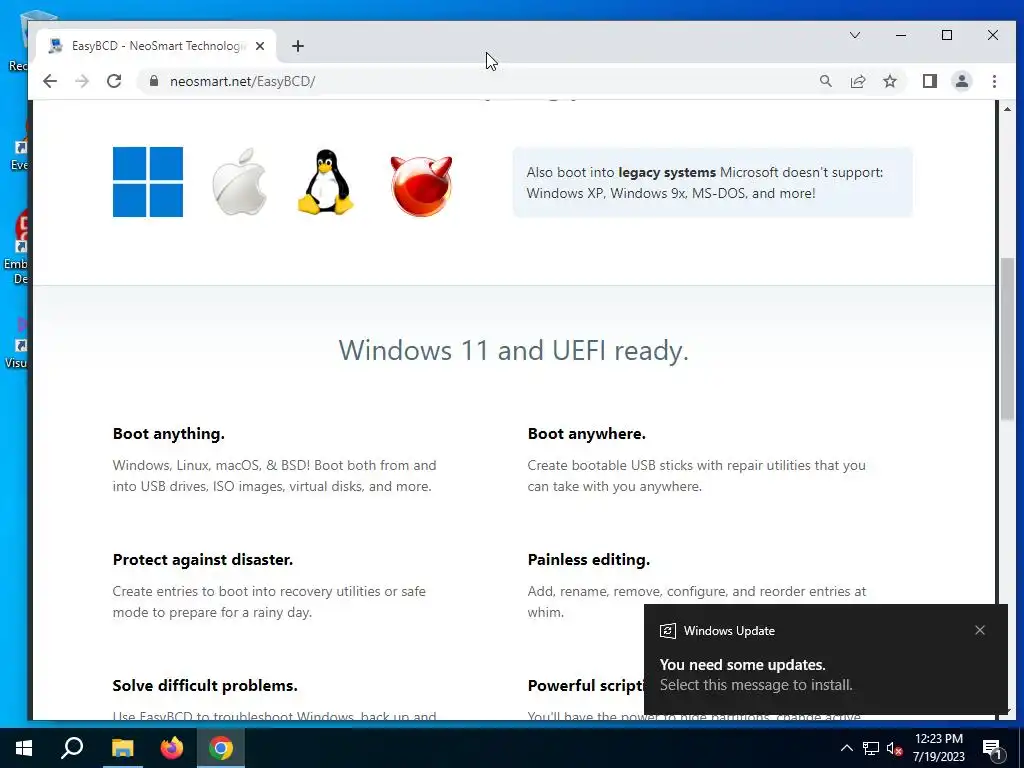Click the scrollbar's up arrow

[1007, 109]
